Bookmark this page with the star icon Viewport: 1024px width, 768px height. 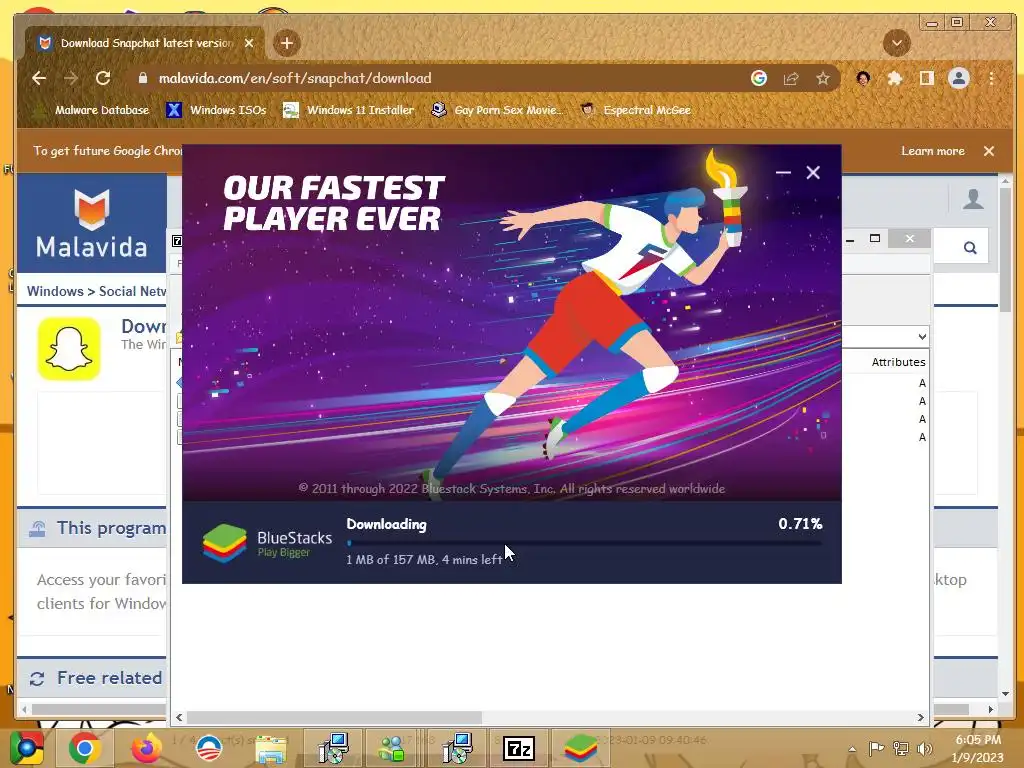[823, 78]
